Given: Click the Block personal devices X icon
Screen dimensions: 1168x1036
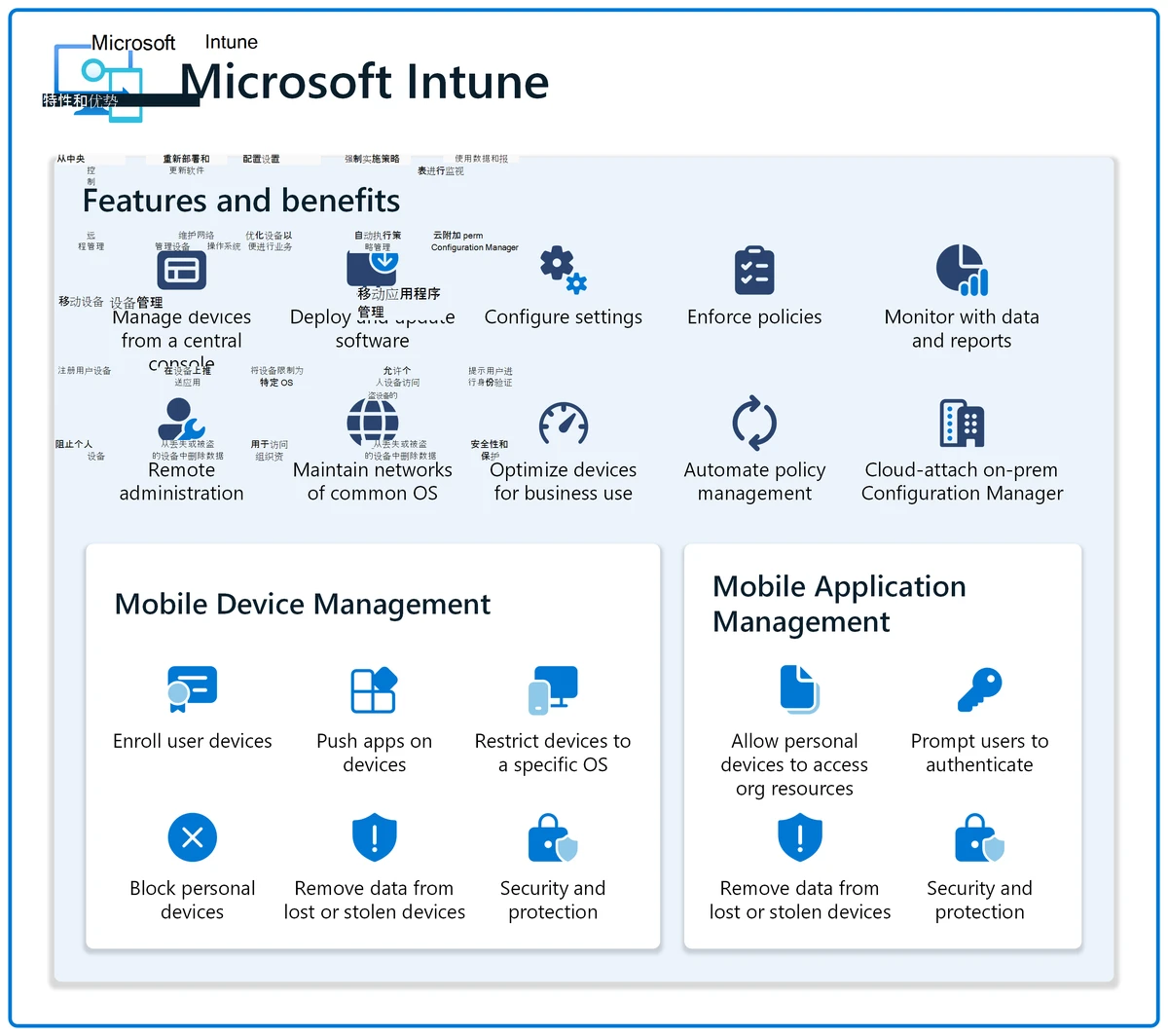Looking at the screenshot, I should pos(192,837).
